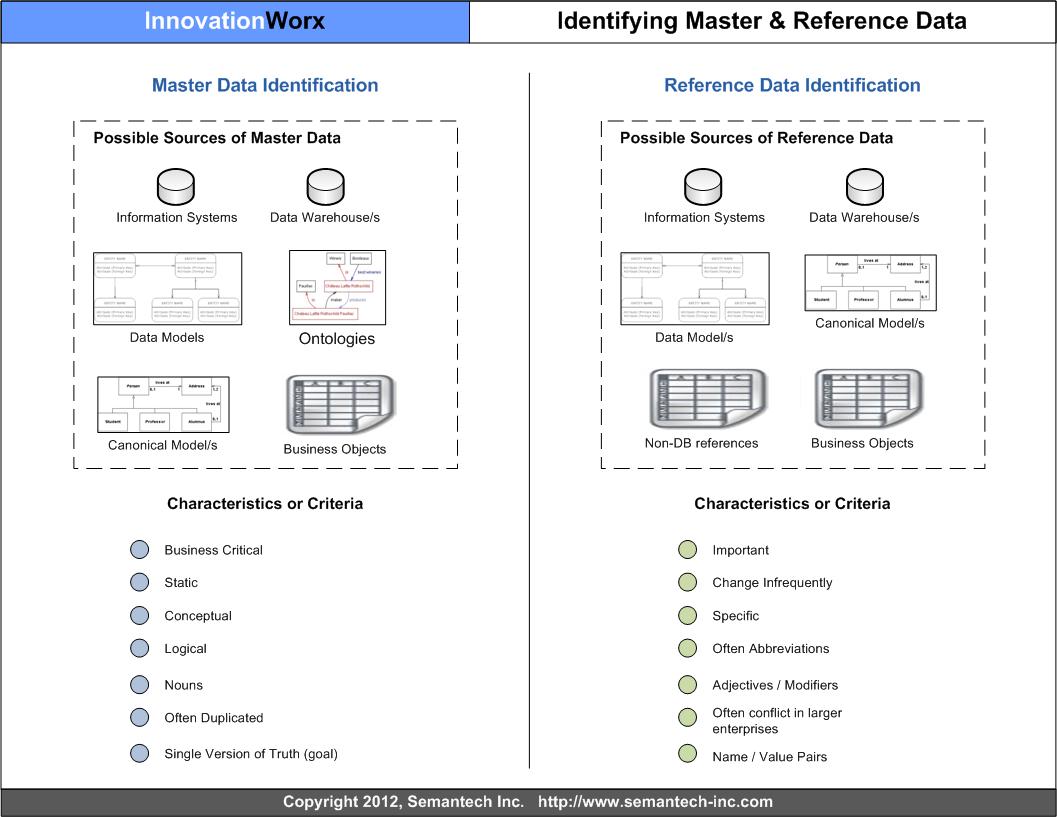Viewport: 1057px width, 817px height.
Task: Click the Information Systems icon under Reference Data
Action: pyautogui.click(x=704, y=186)
